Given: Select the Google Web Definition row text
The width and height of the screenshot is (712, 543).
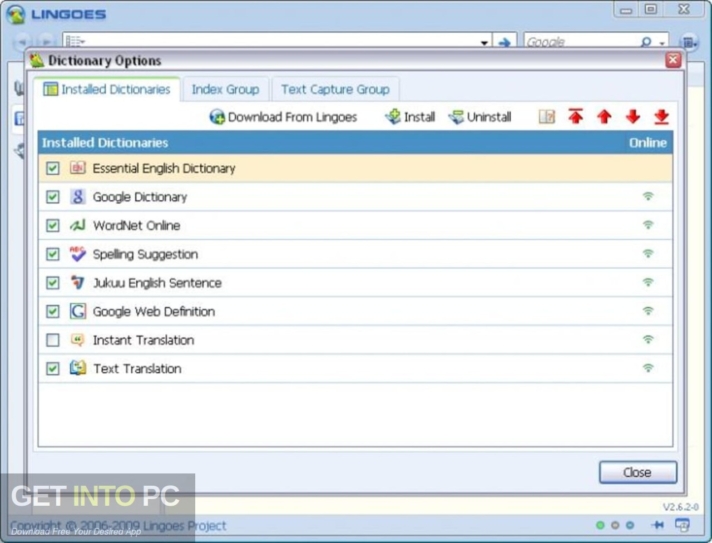Looking at the screenshot, I should (154, 311).
